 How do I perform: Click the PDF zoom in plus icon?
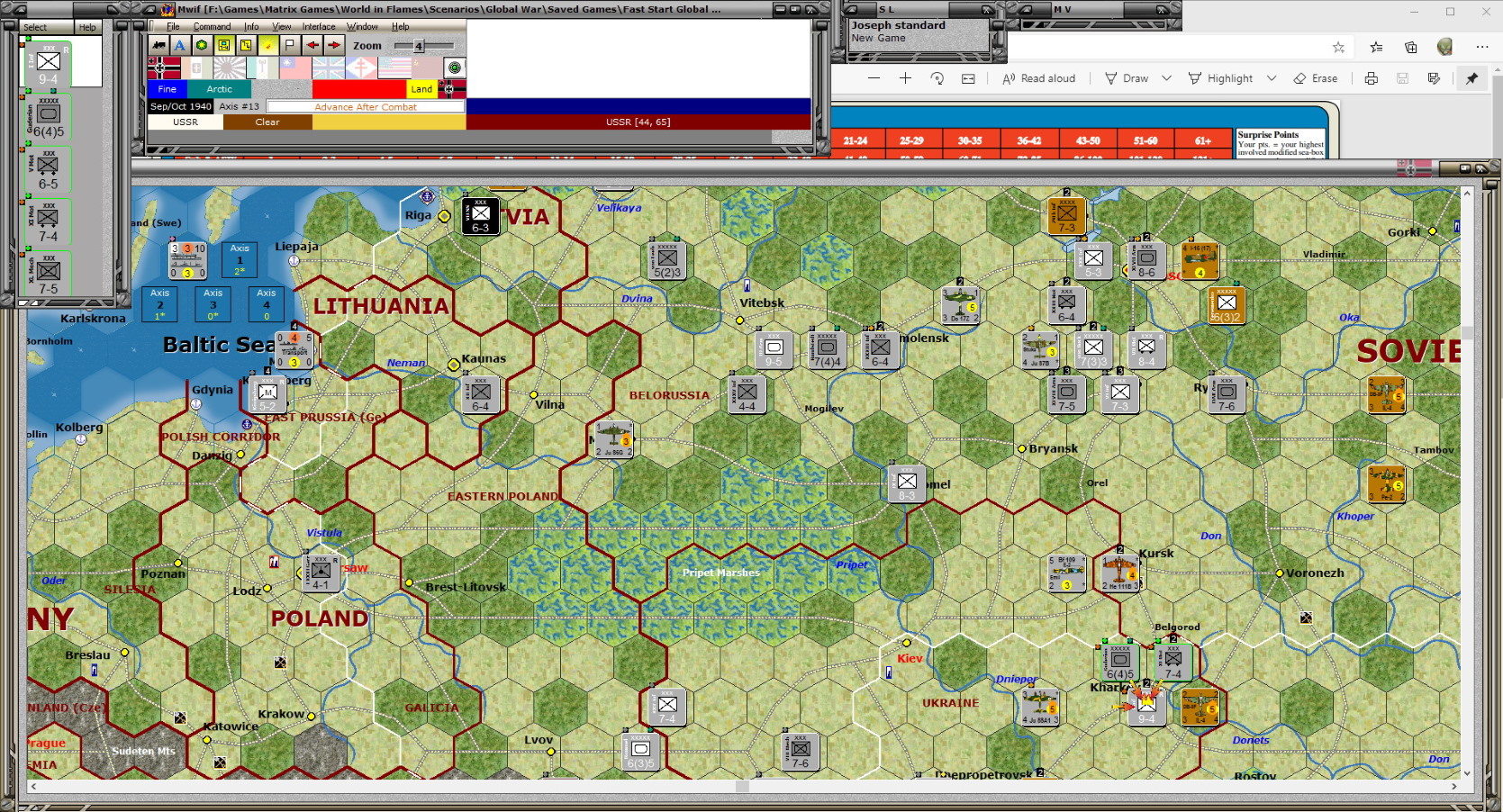tap(905, 78)
